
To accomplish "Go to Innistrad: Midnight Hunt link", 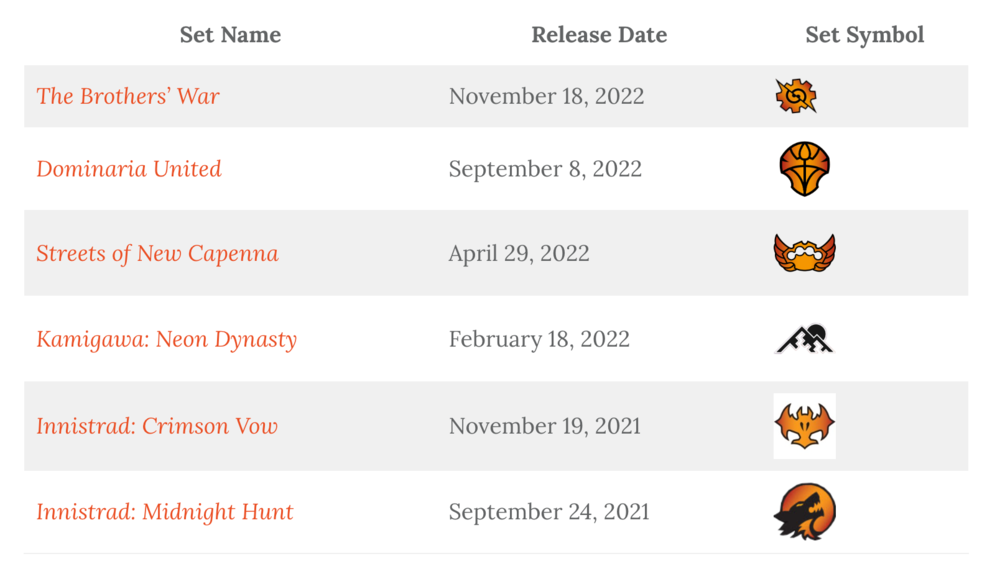I will point(165,512).
